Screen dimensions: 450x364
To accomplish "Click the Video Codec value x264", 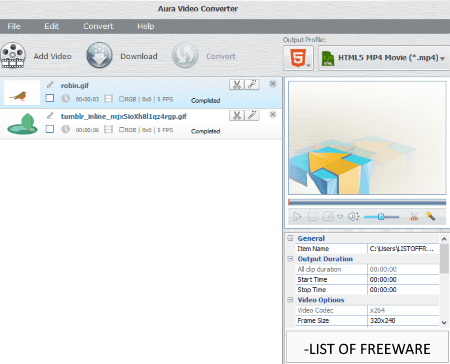I will 403,310.
